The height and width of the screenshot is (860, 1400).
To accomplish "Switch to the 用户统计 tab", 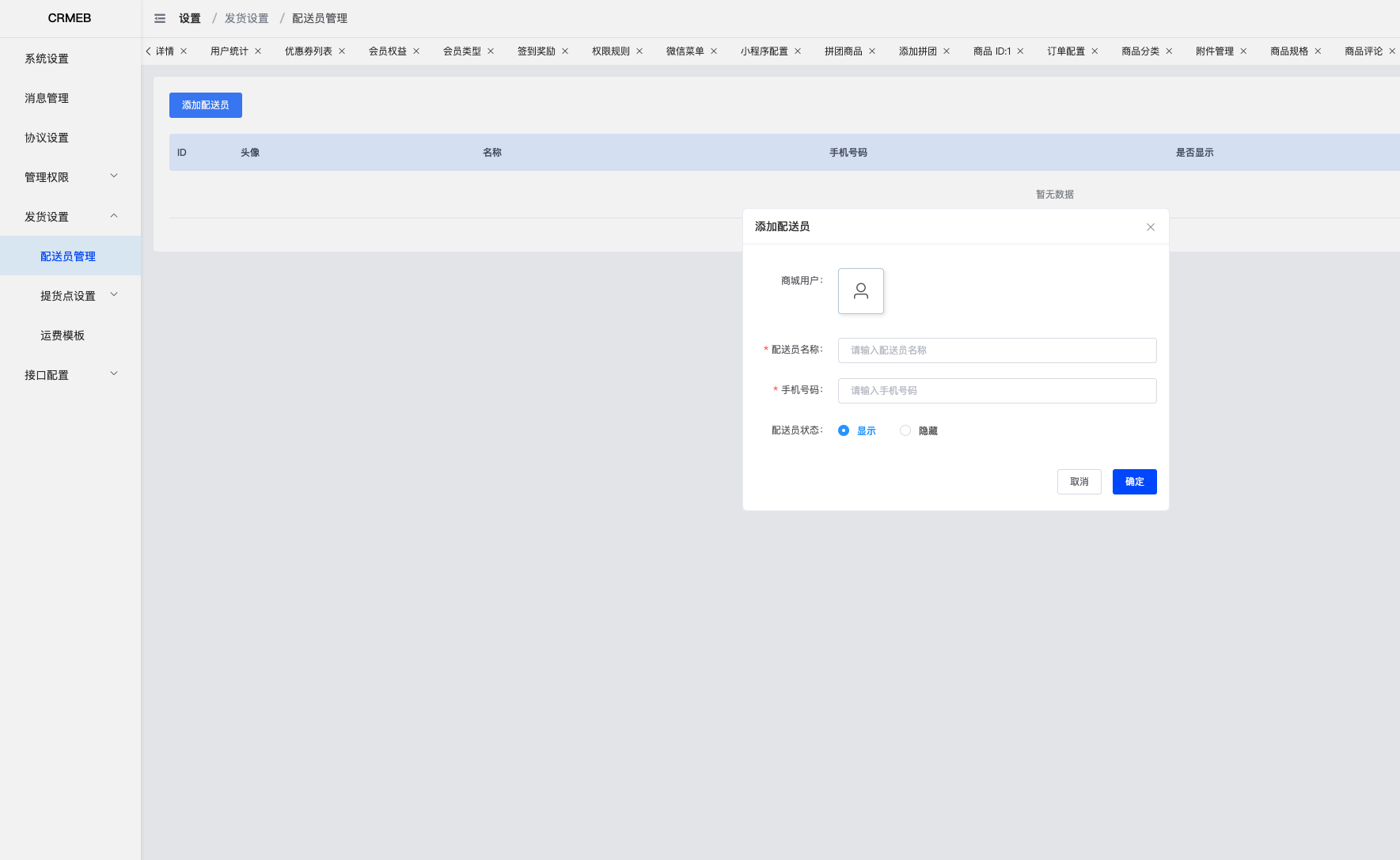I will pyautogui.click(x=230, y=51).
